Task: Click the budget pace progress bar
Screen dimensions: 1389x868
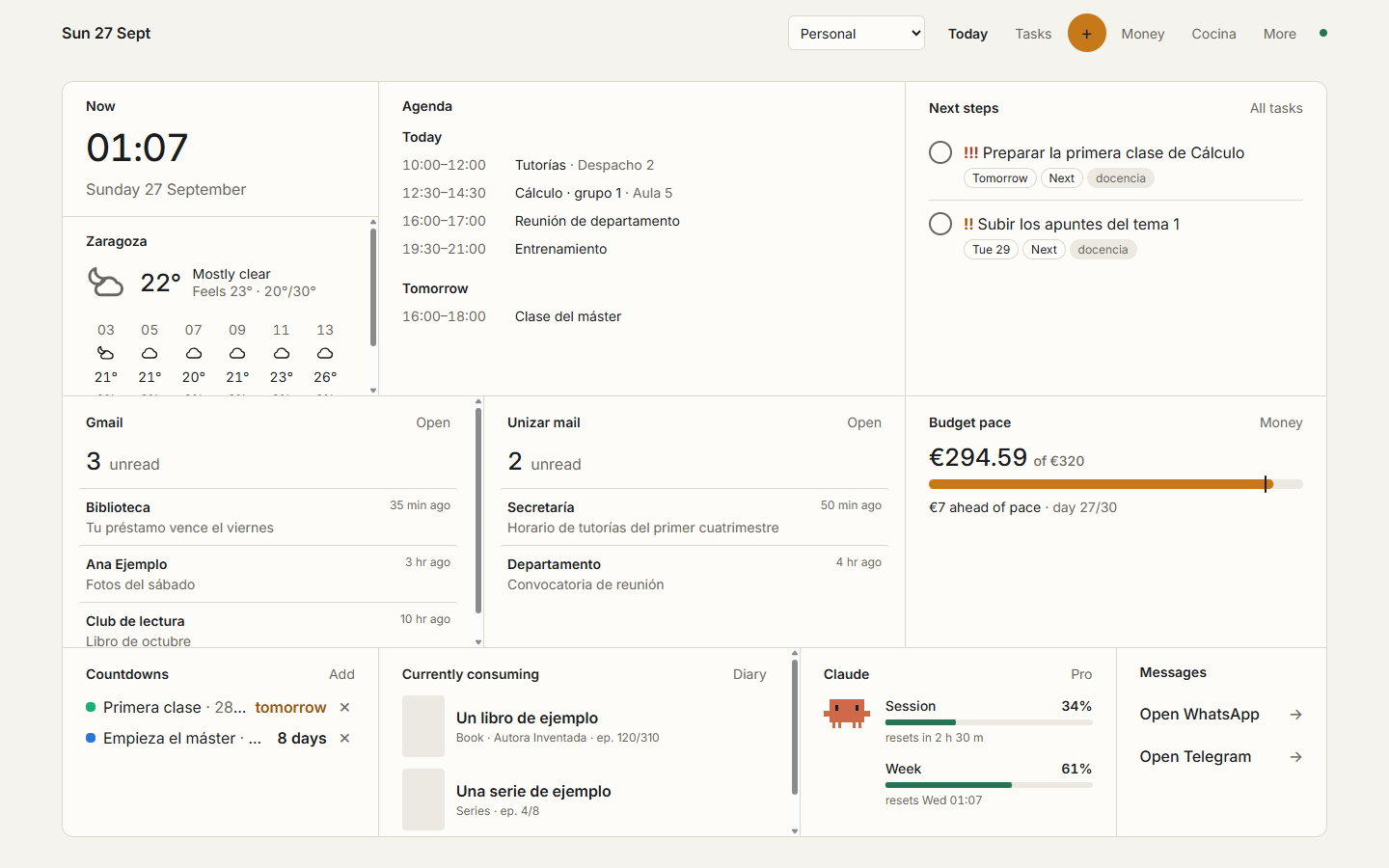Action: (1116, 484)
